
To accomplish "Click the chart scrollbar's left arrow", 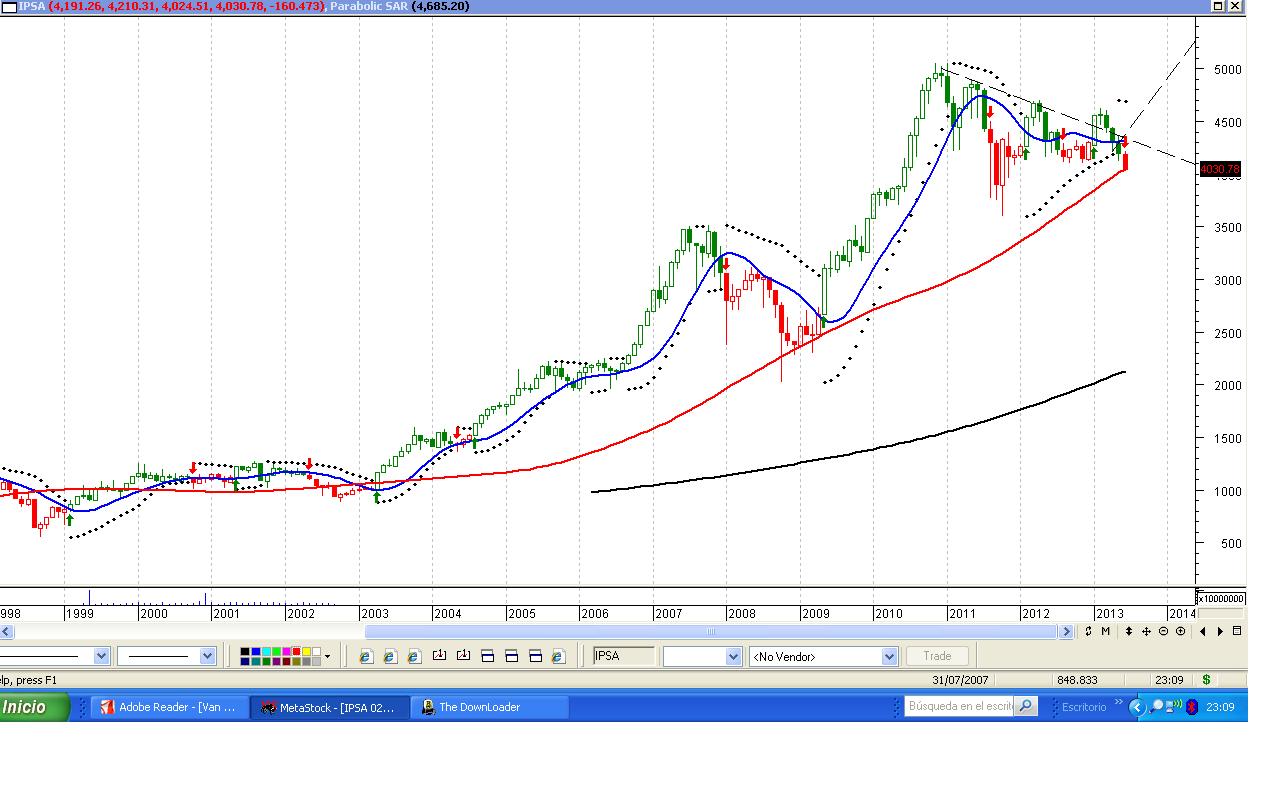I will [x=7, y=632].
